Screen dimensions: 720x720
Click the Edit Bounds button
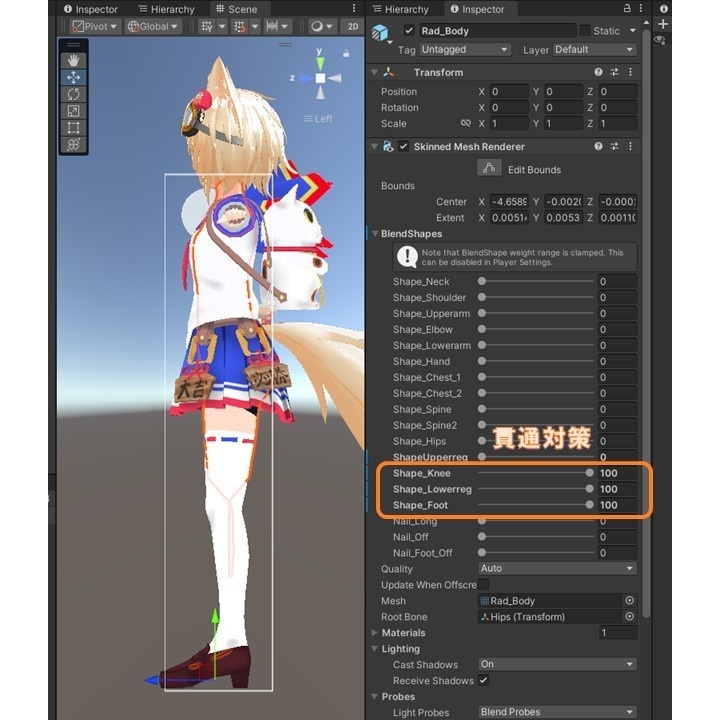pos(489,168)
